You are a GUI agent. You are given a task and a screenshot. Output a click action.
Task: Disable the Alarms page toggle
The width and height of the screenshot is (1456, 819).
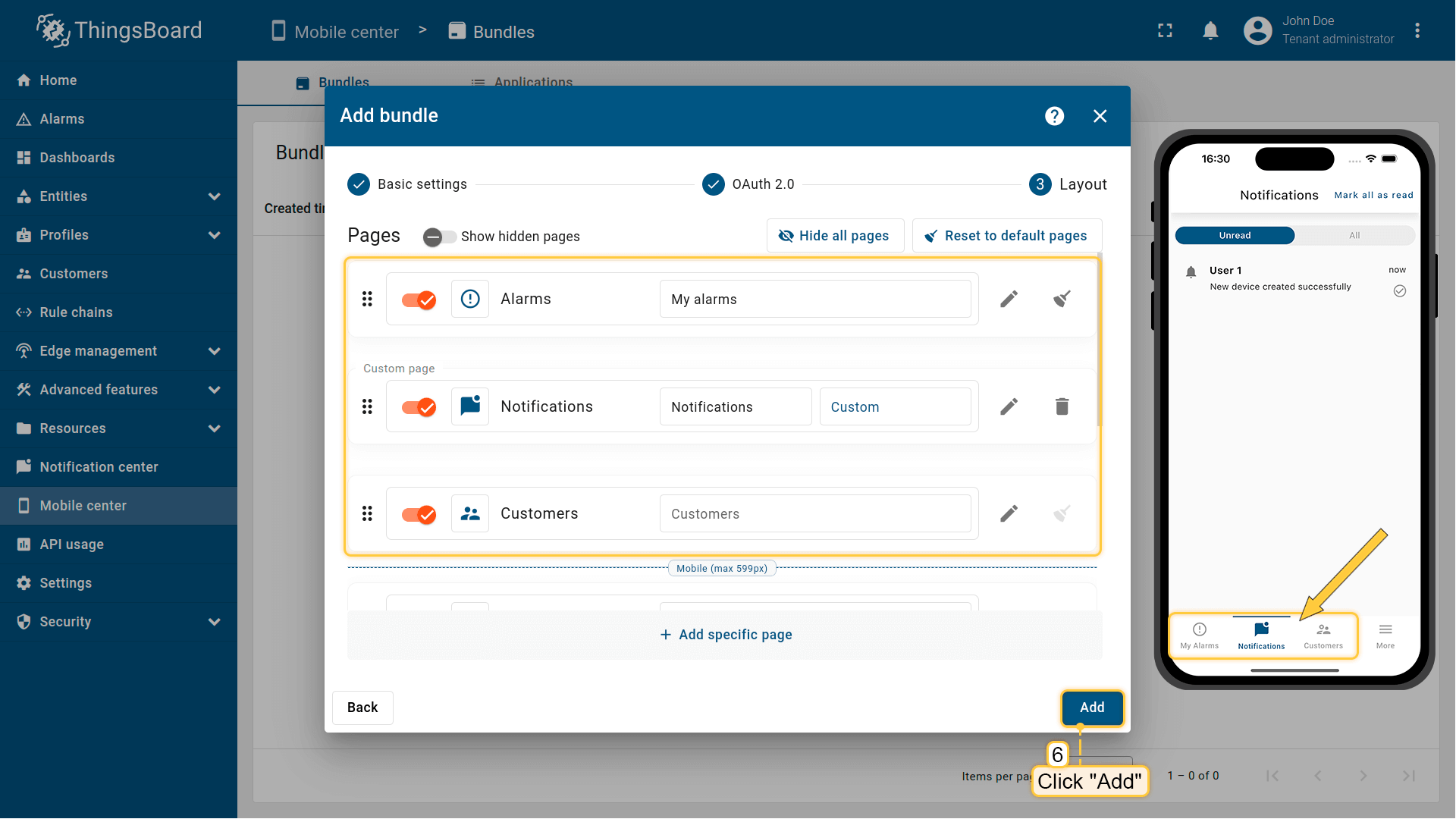419,300
